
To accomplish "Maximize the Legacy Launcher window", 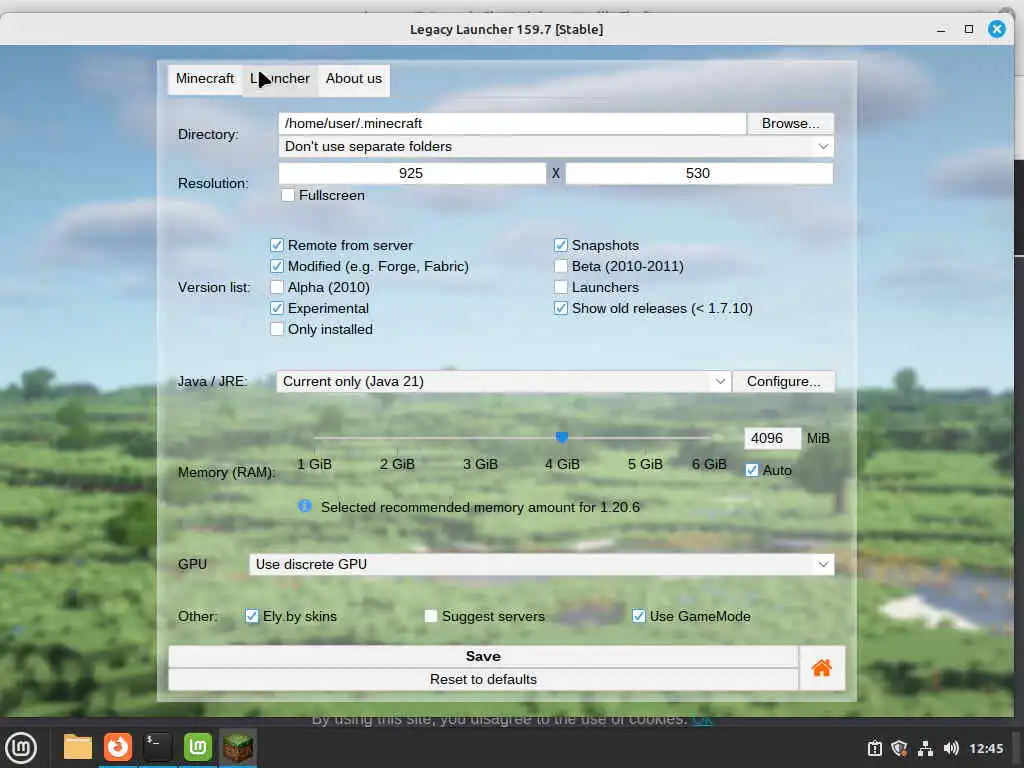I will pos(969,29).
